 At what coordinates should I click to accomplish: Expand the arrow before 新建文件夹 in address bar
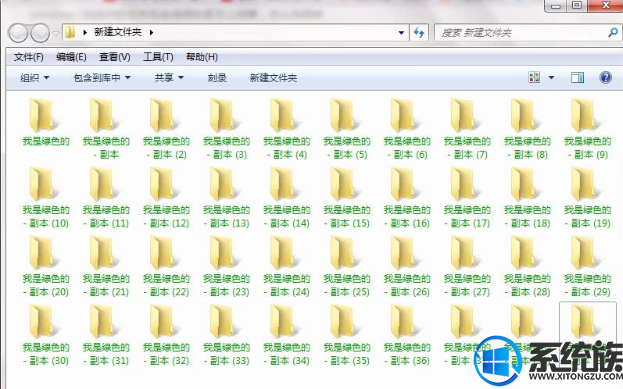85,33
